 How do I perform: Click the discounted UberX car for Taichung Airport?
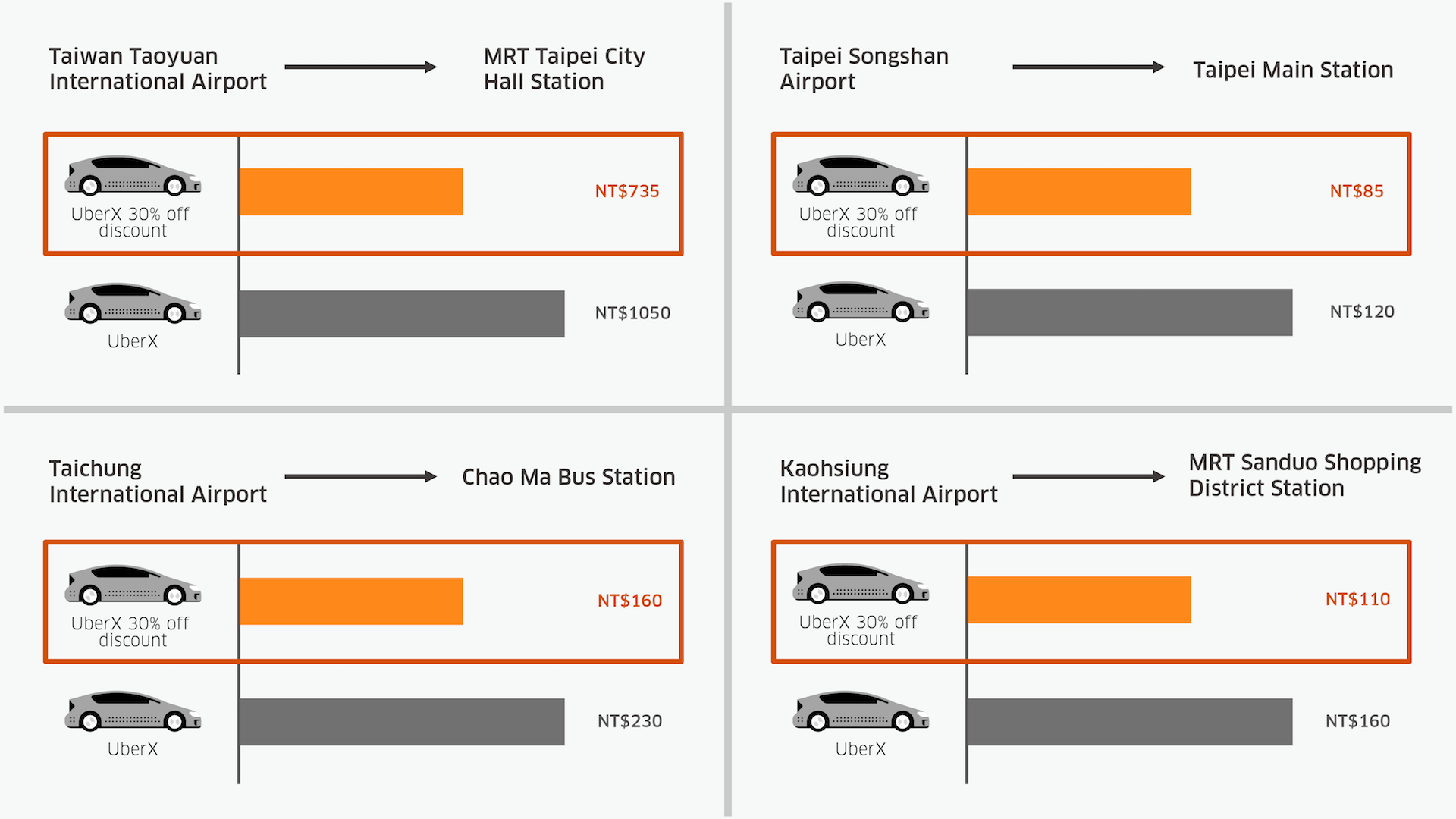pos(133,585)
